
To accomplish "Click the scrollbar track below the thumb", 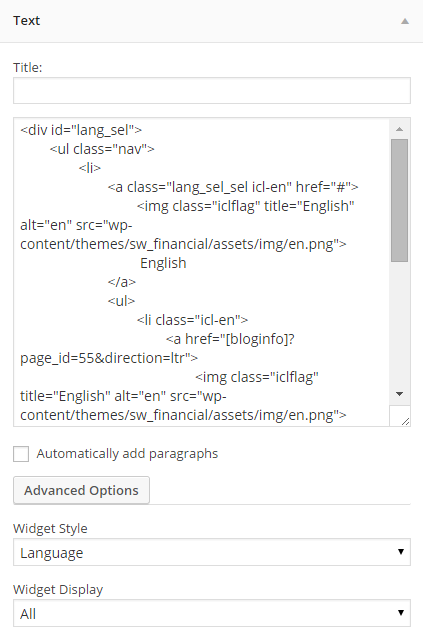I will point(399,323).
